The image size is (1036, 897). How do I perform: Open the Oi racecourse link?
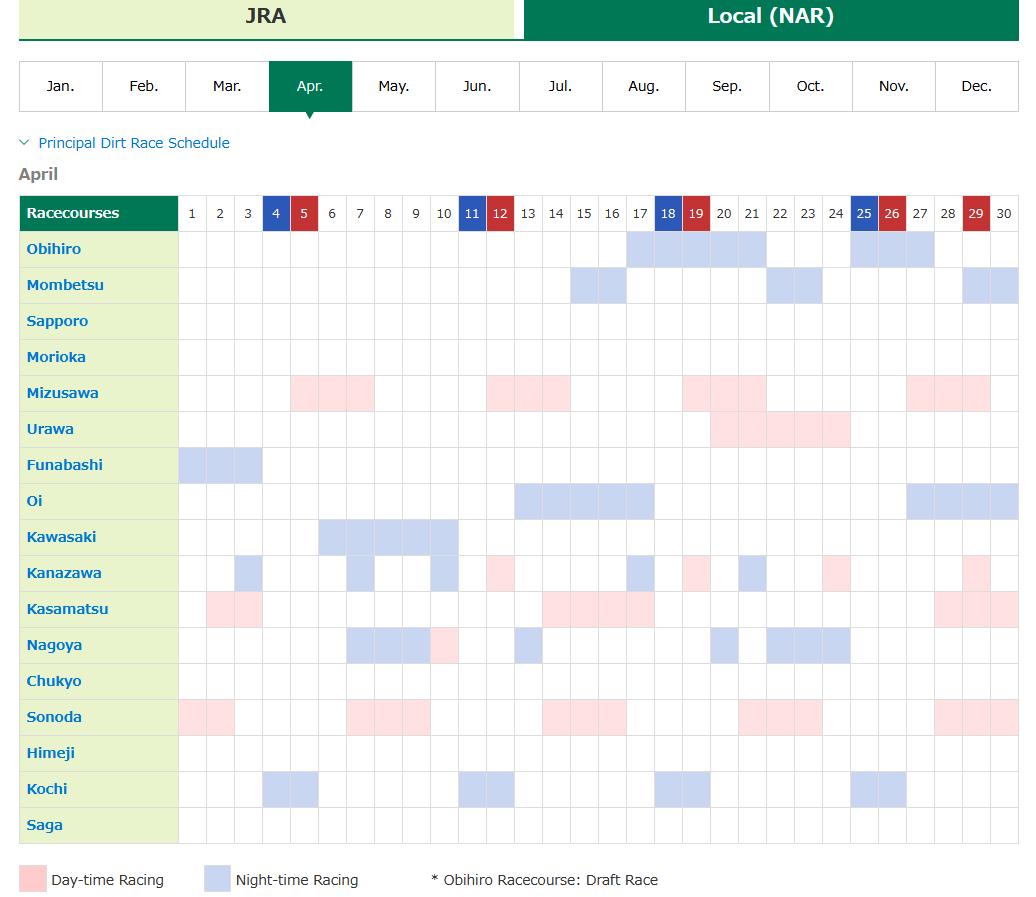[x=34, y=501]
